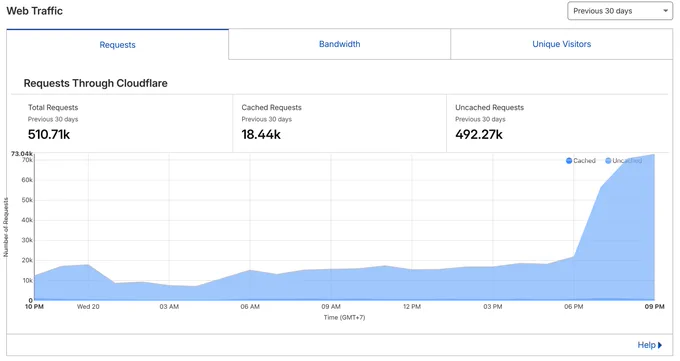Click the Web Traffic title
The image size is (680, 361).
pos(35,11)
